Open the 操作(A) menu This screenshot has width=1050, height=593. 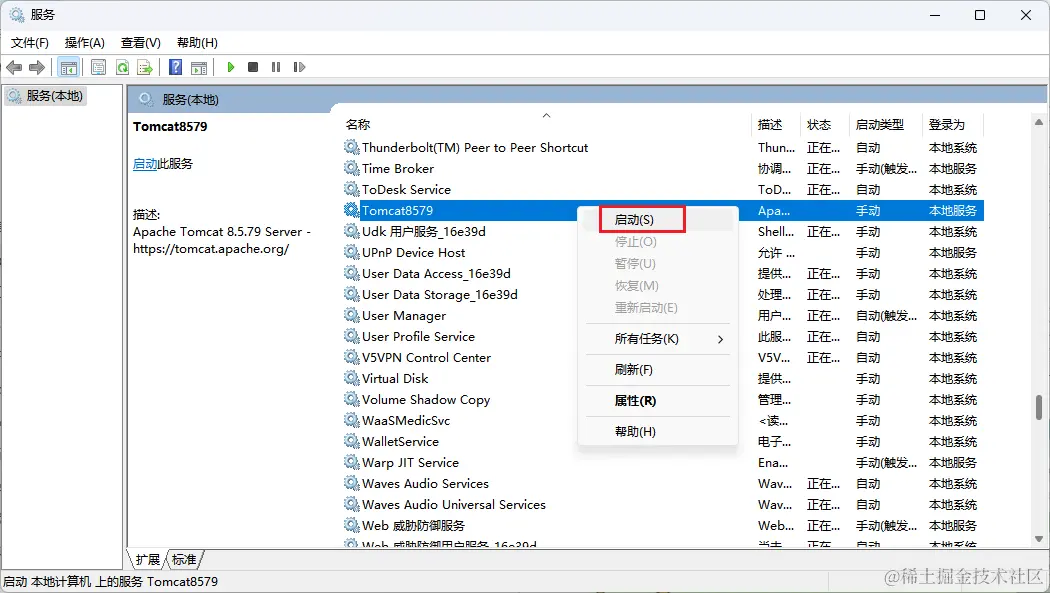[x=84, y=43]
